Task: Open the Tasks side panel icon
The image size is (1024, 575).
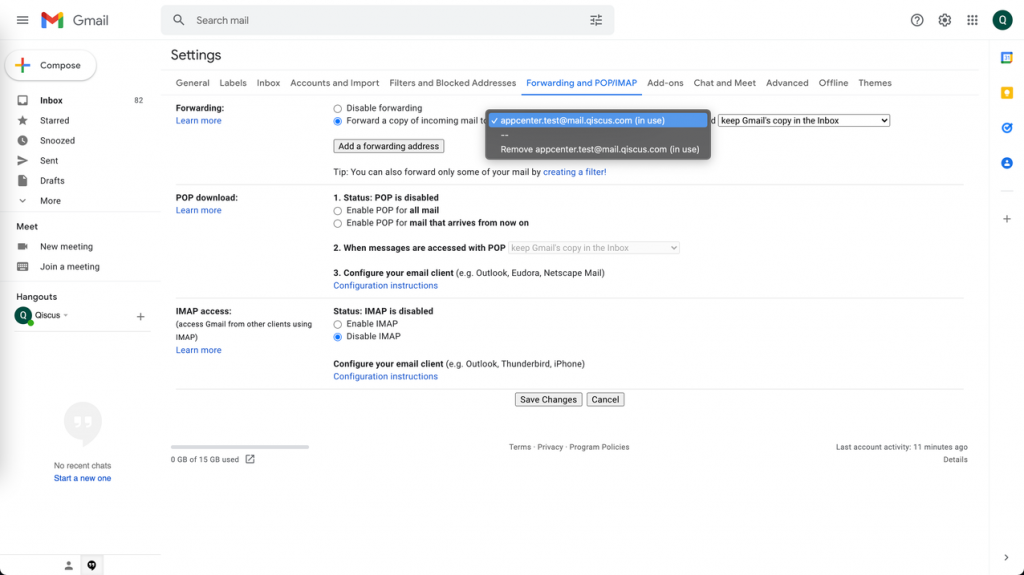Action: click(x=1006, y=128)
